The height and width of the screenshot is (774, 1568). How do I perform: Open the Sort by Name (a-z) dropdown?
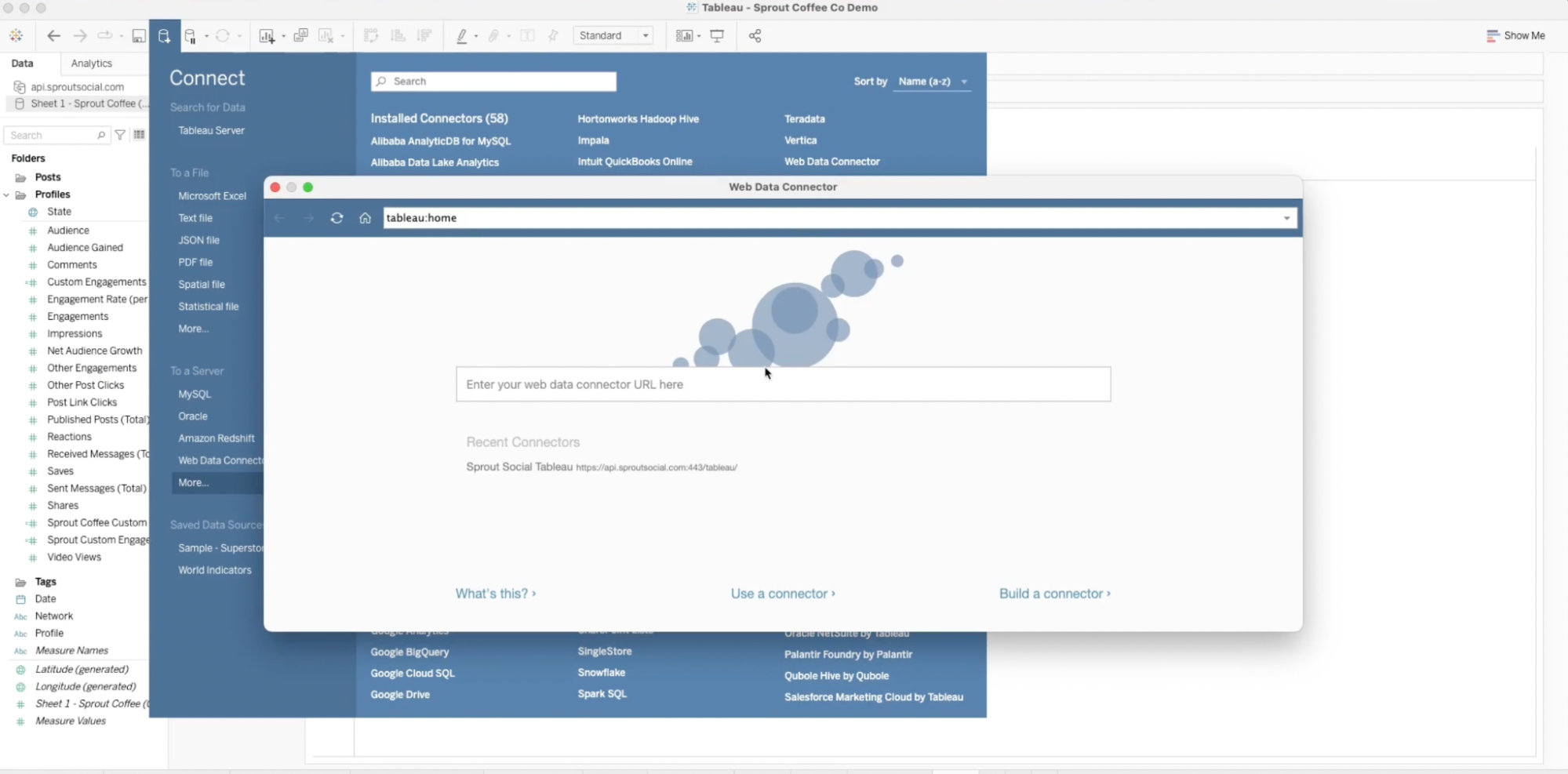point(933,82)
